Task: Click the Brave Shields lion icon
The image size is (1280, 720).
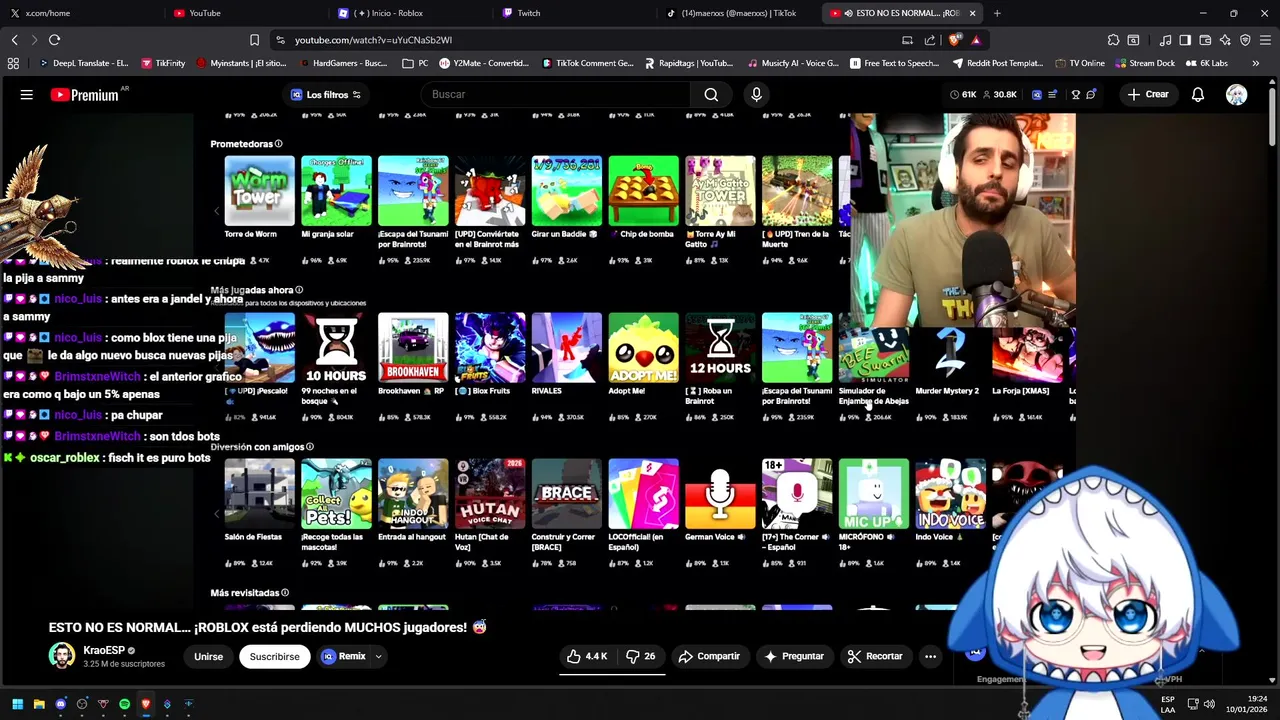Action: pos(955,40)
